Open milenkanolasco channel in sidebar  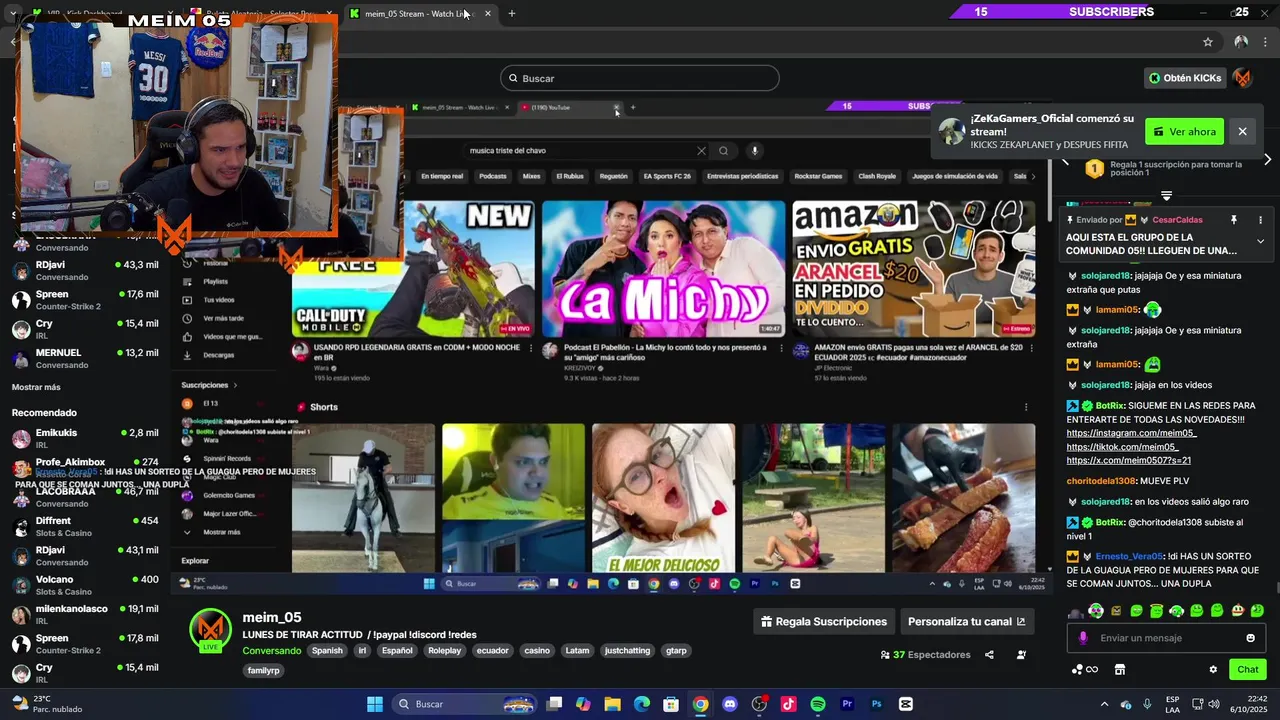point(85,614)
